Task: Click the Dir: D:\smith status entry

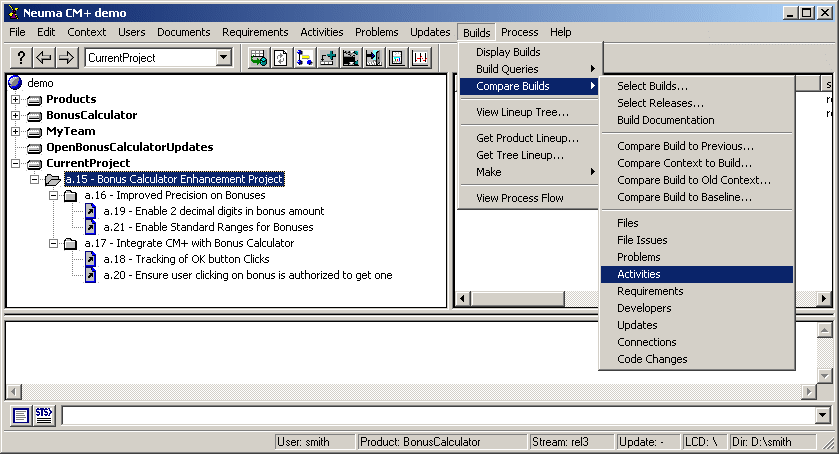Action: pos(773,442)
